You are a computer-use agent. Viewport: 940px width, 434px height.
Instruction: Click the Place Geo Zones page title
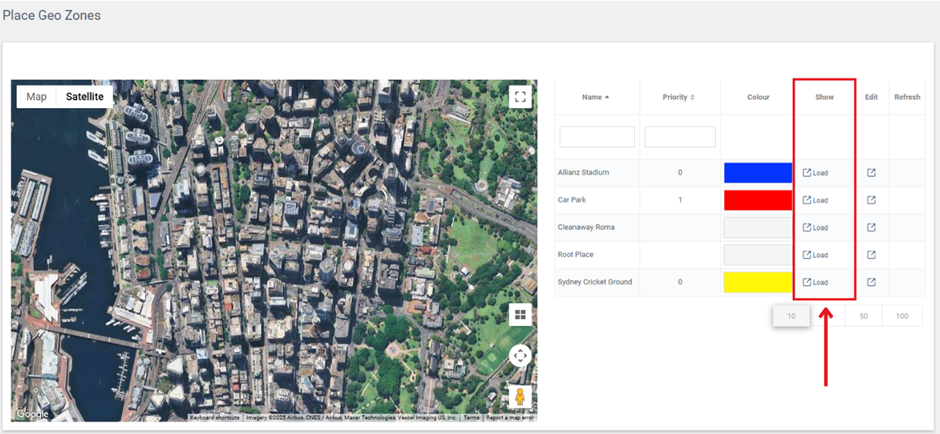[x=52, y=16]
